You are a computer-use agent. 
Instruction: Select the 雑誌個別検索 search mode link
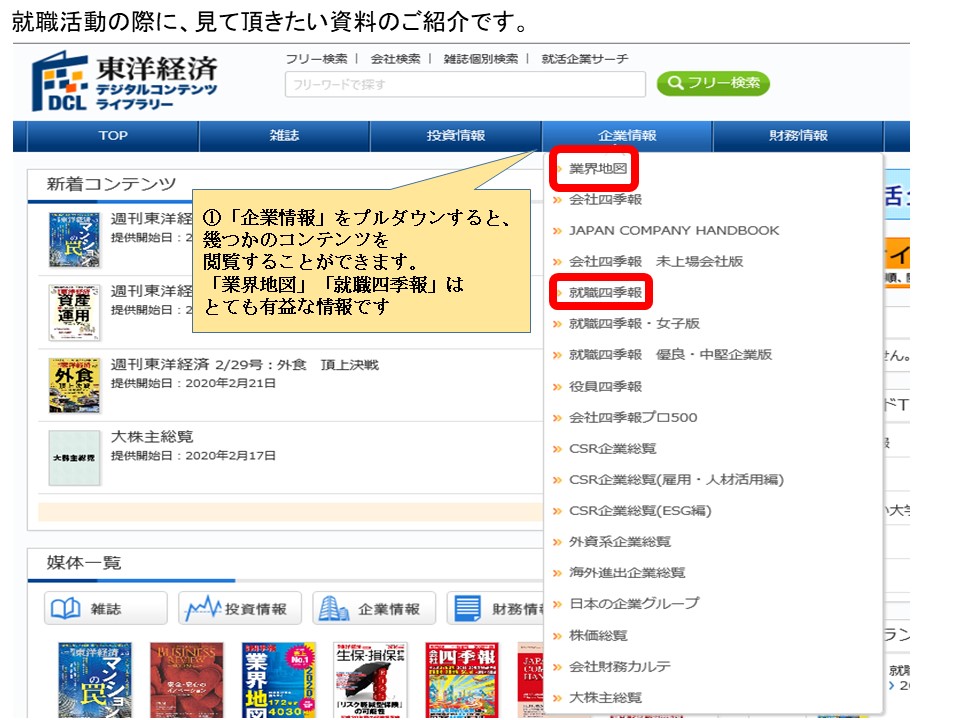click(x=481, y=59)
